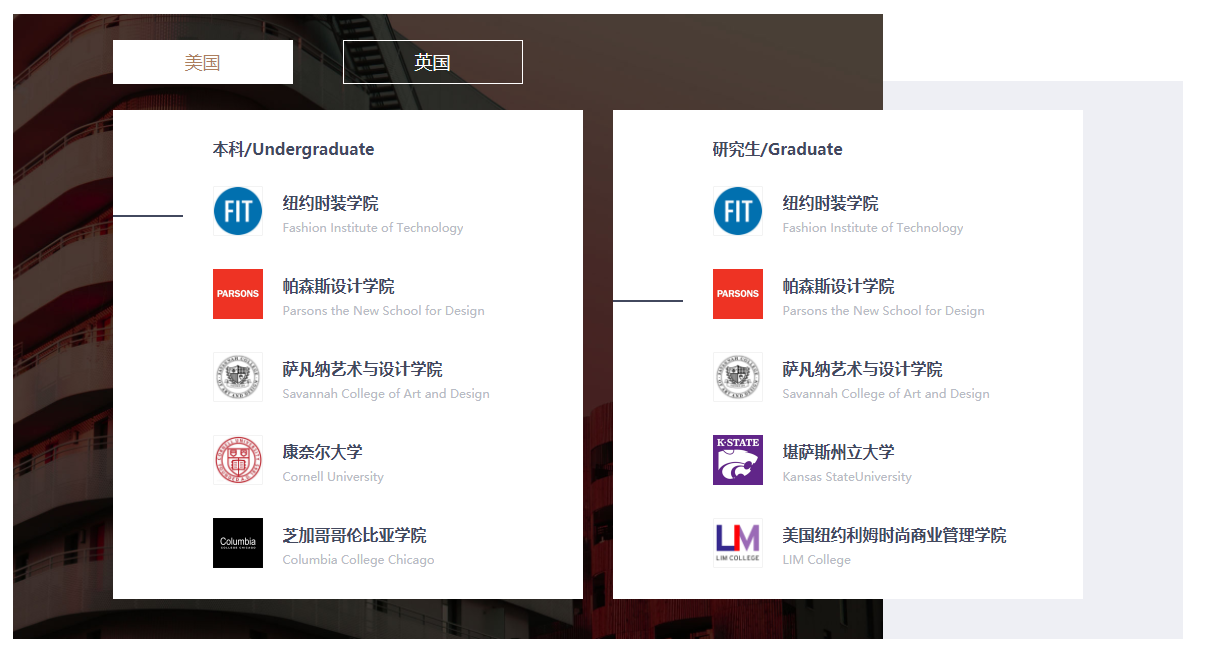This screenshot has width=1205, height=657.
Task: Click the FIT logo under Graduate
Action: click(x=738, y=211)
